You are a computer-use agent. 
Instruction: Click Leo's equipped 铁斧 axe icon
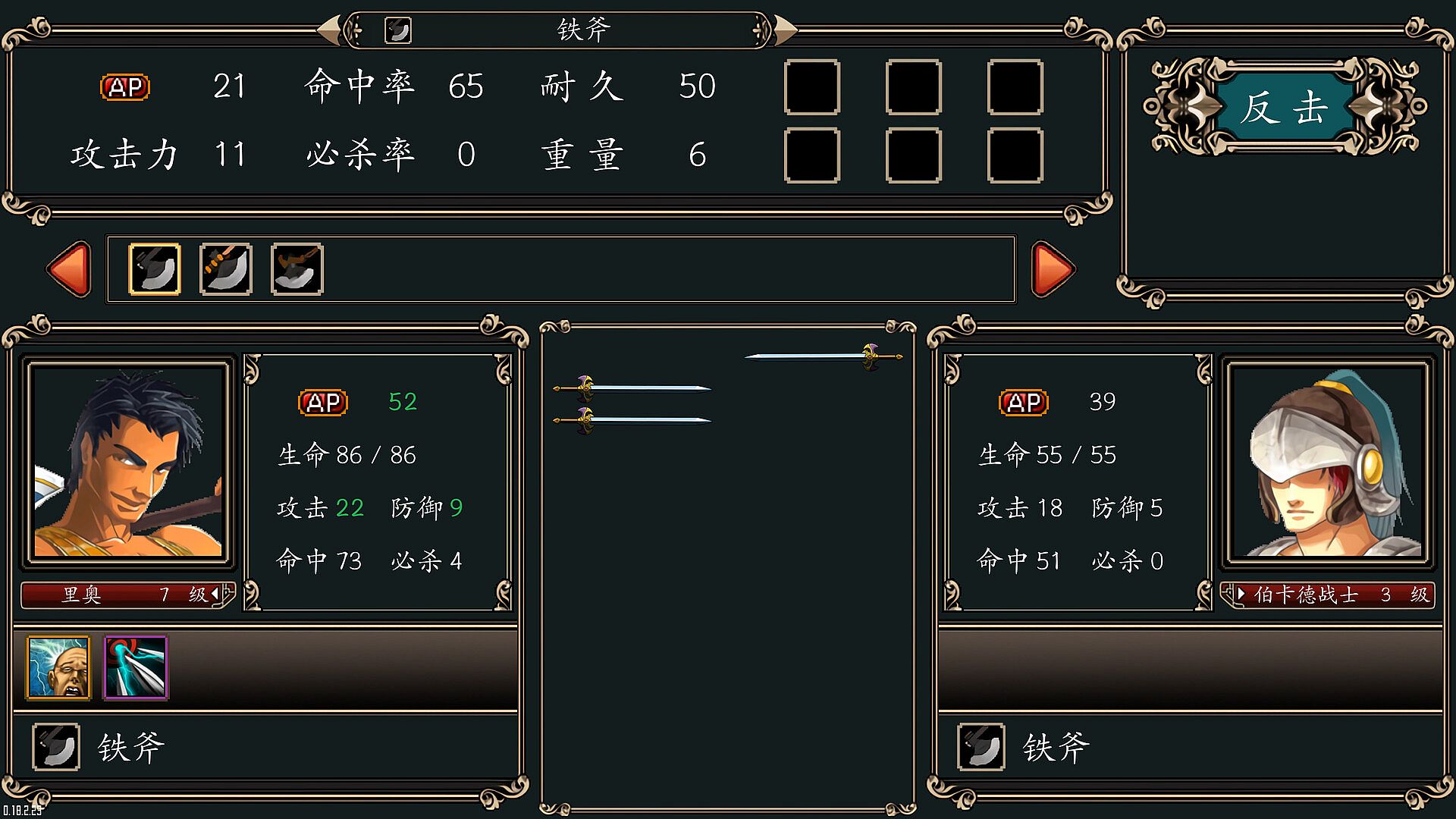click(x=56, y=747)
